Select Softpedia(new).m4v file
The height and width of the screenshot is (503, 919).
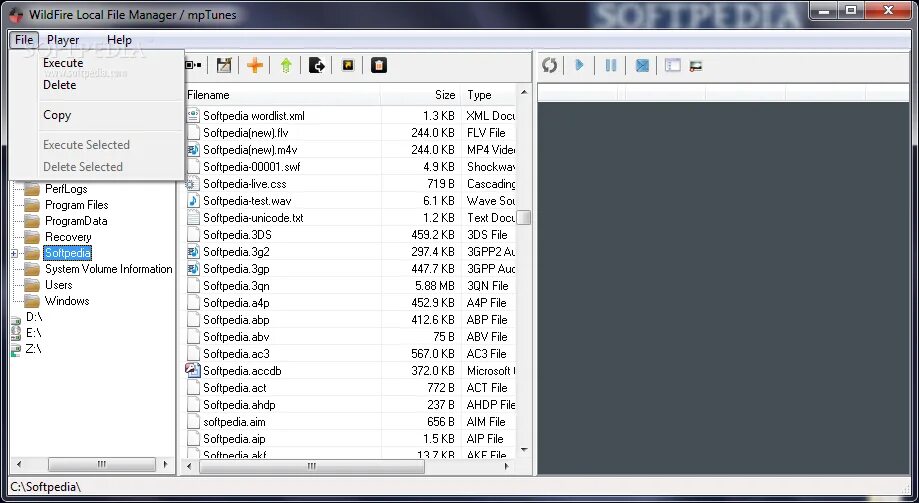250,150
